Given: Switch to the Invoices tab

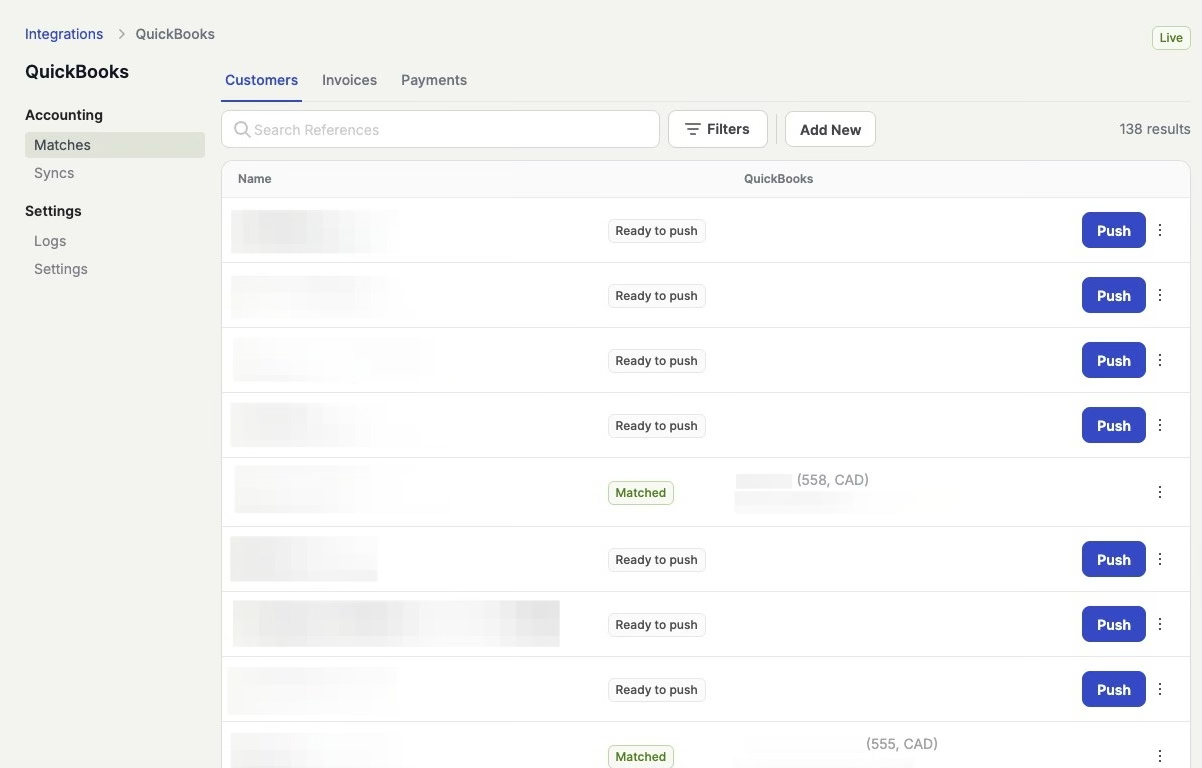Looking at the screenshot, I should point(349,80).
